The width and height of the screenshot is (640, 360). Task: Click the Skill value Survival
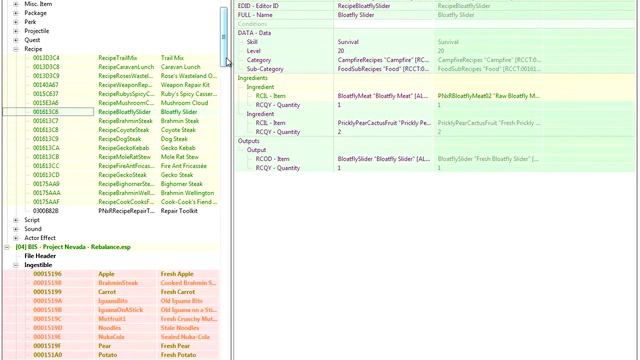(348, 42)
